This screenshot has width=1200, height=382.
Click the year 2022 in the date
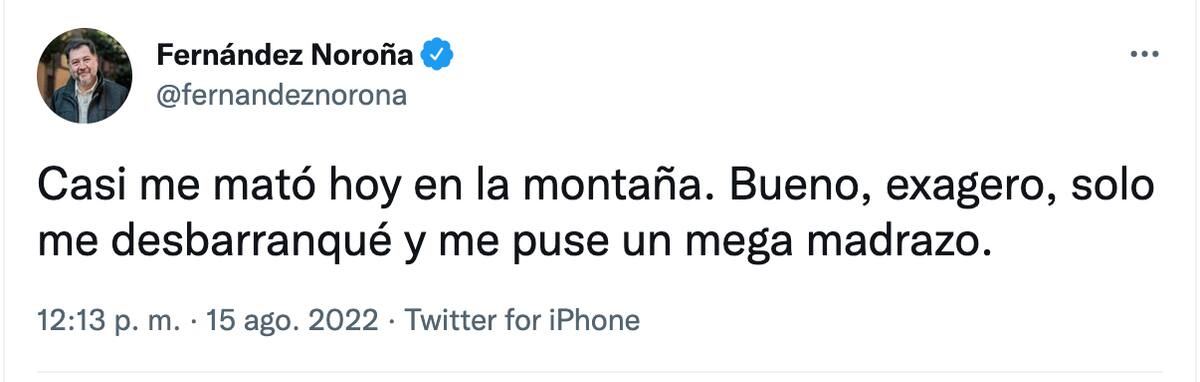click(344, 321)
